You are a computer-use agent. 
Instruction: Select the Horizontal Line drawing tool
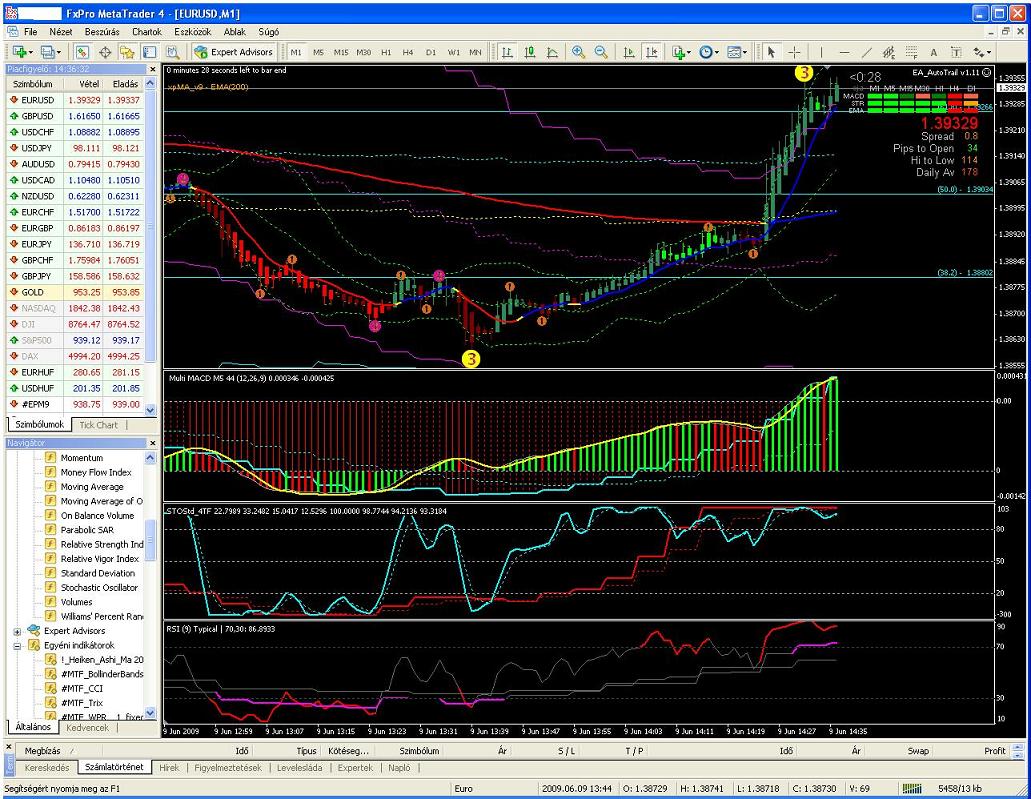(x=844, y=52)
